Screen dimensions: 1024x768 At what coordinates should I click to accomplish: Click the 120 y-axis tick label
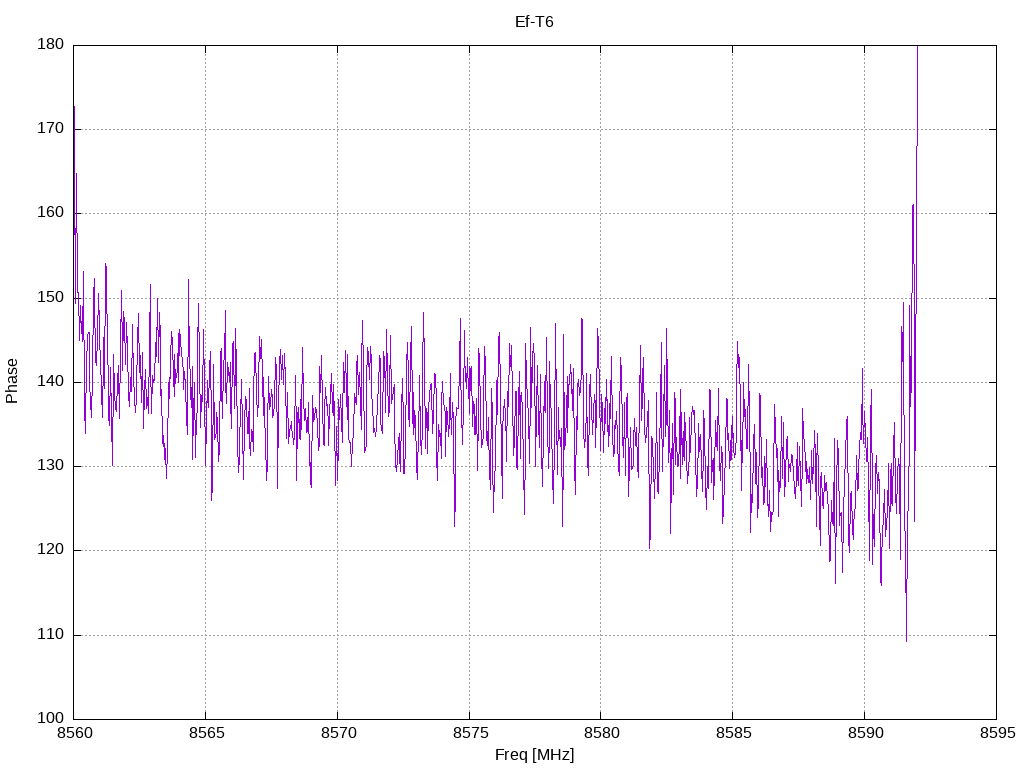click(x=51, y=550)
